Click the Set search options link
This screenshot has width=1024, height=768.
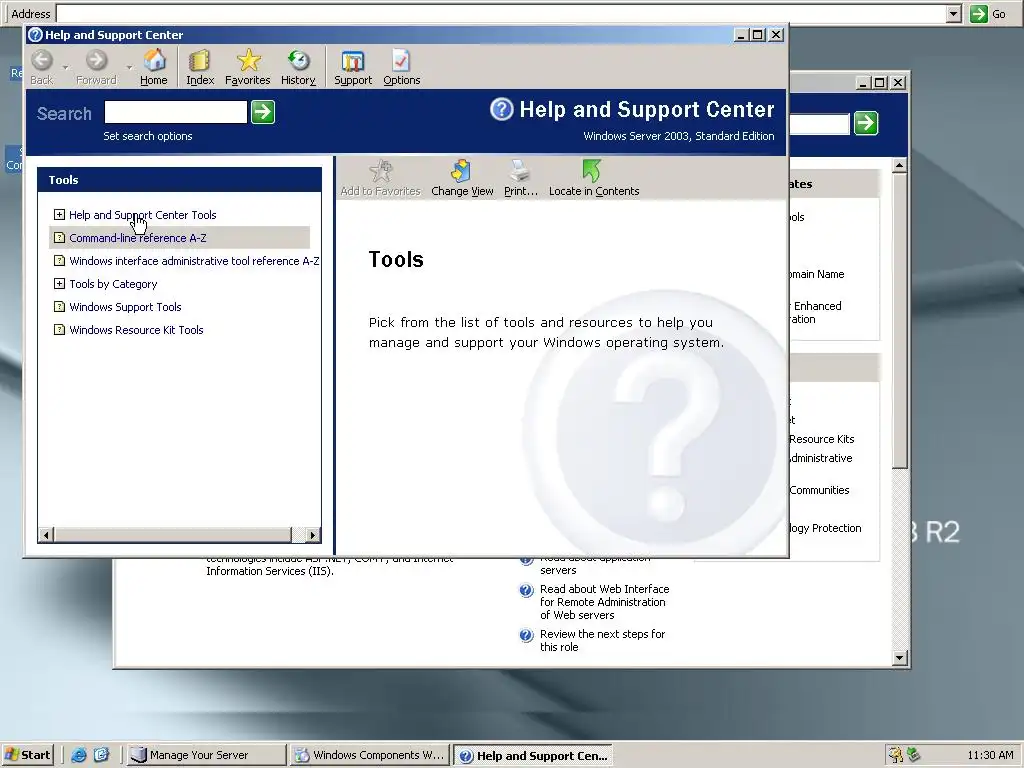click(x=148, y=136)
